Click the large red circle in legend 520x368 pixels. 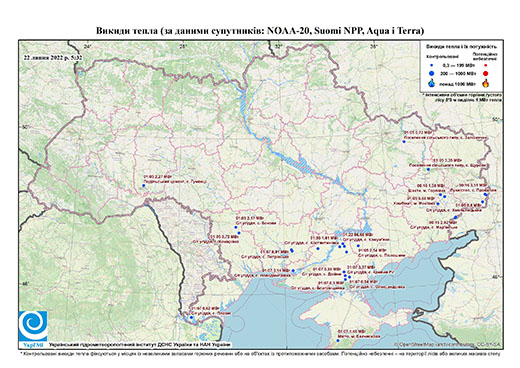point(485,74)
